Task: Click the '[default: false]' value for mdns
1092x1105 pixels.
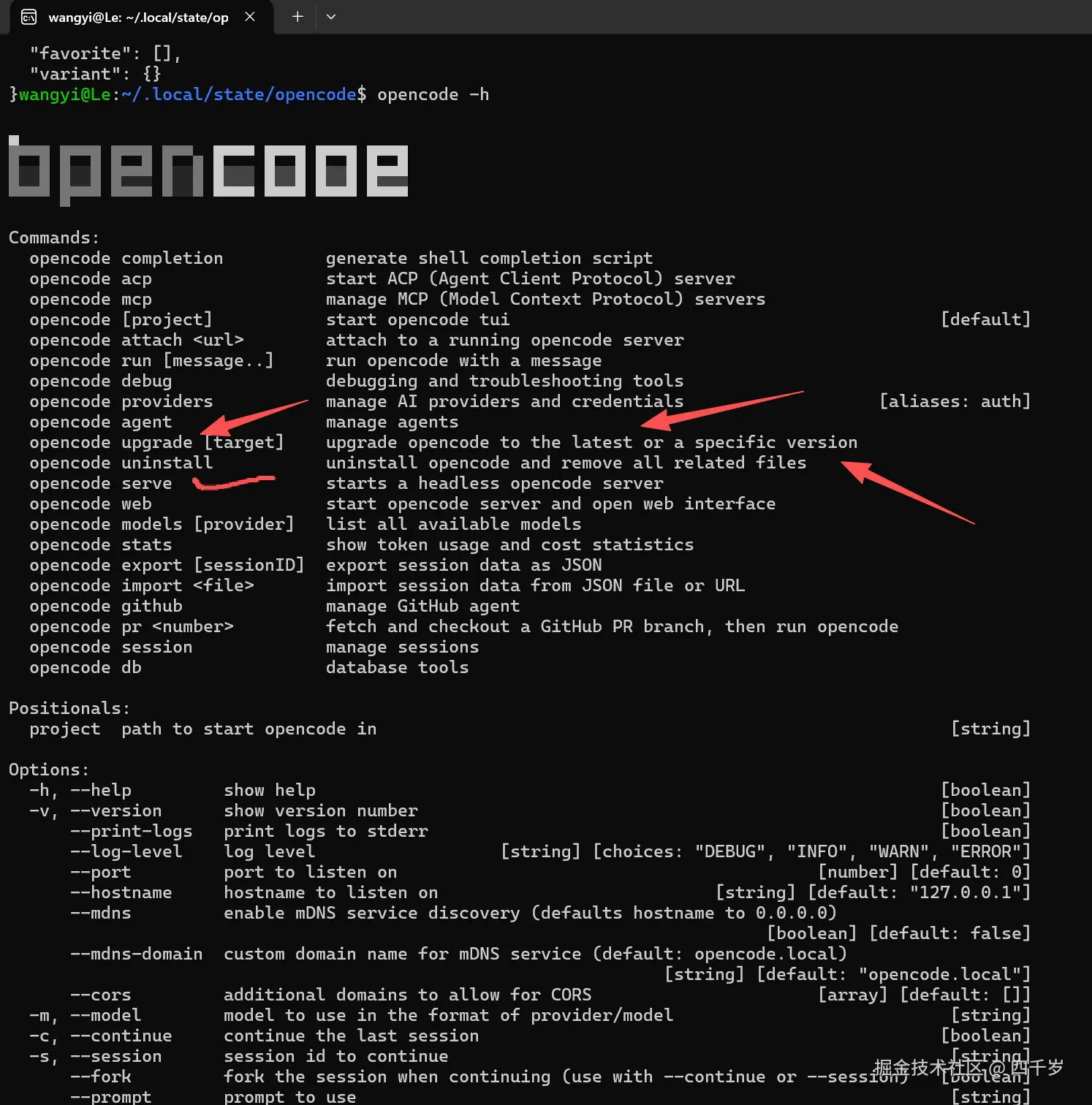Action: click(x=949, y=933)
